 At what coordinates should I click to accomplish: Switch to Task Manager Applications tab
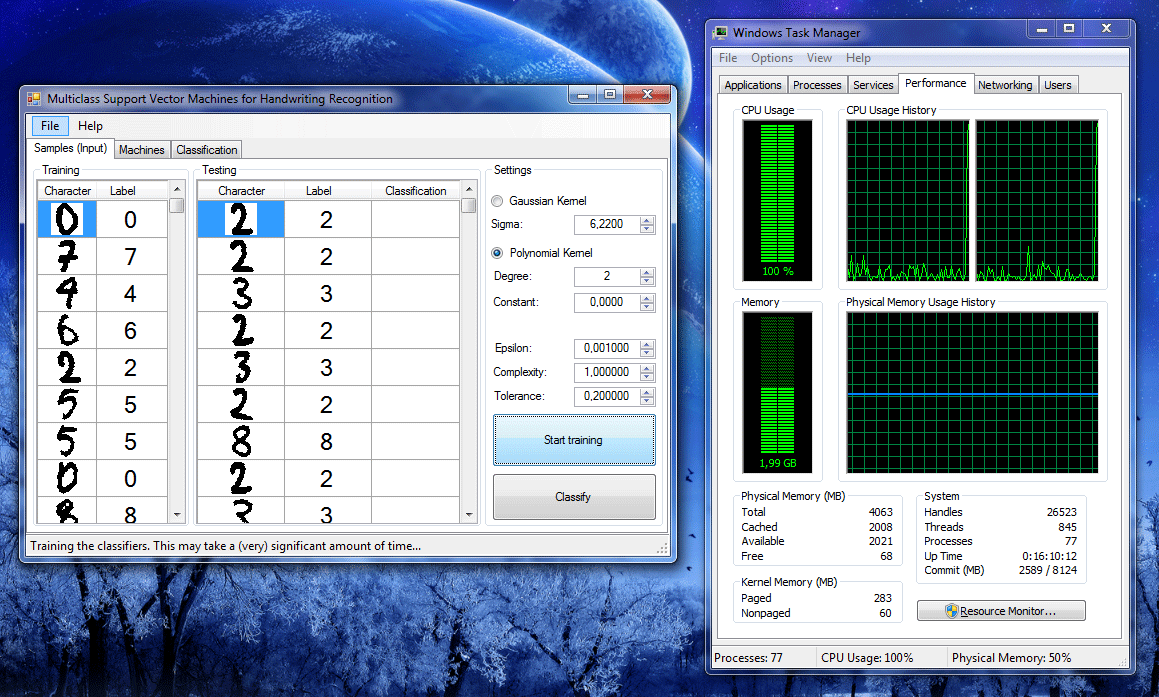coord(752,85)
